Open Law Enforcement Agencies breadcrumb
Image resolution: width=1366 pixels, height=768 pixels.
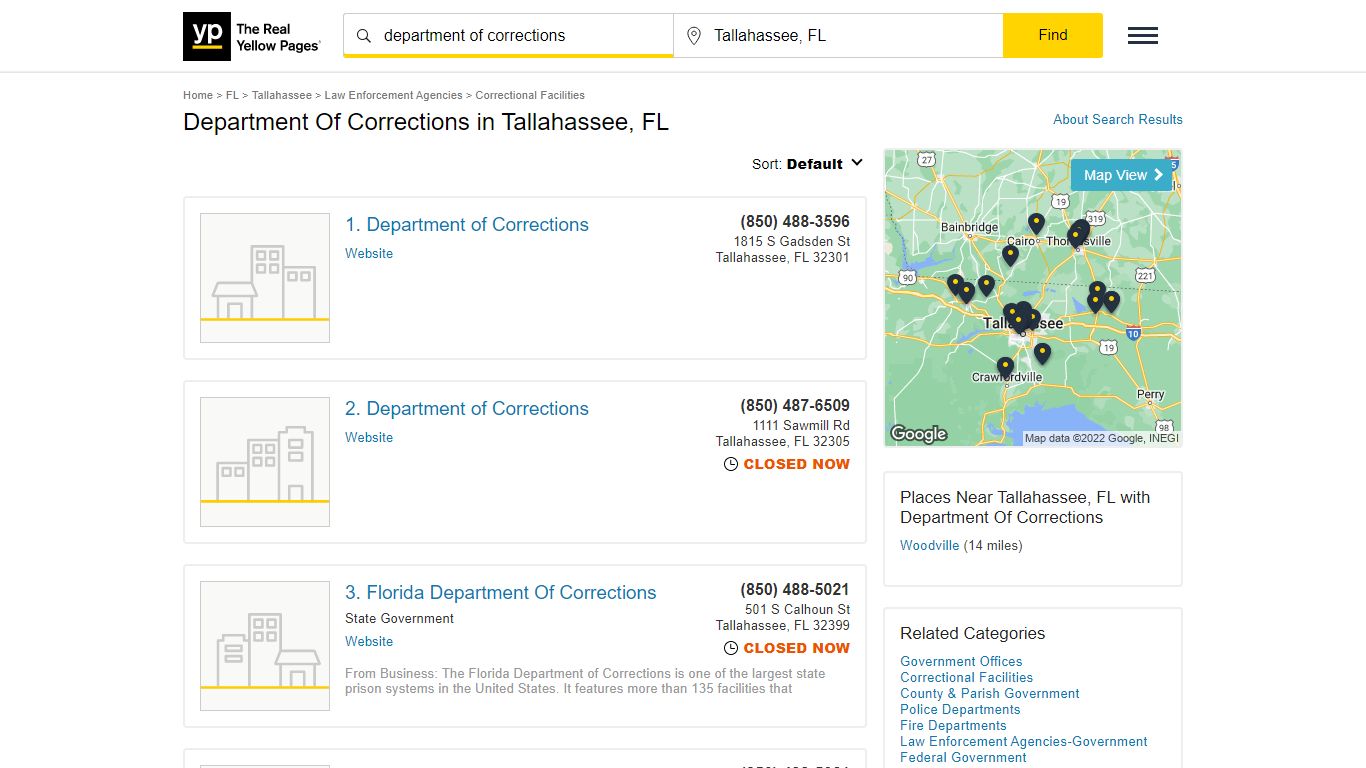(x=393, y=95)
